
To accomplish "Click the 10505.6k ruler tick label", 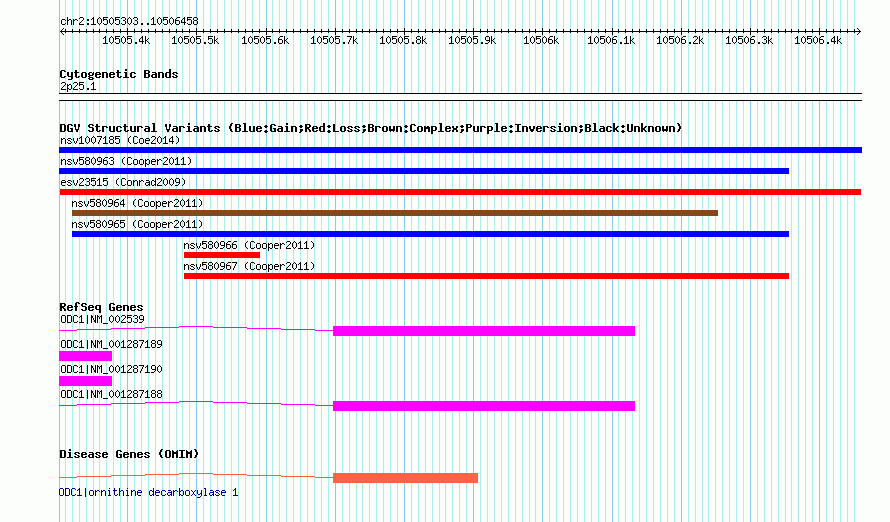I will click(265, 40).
